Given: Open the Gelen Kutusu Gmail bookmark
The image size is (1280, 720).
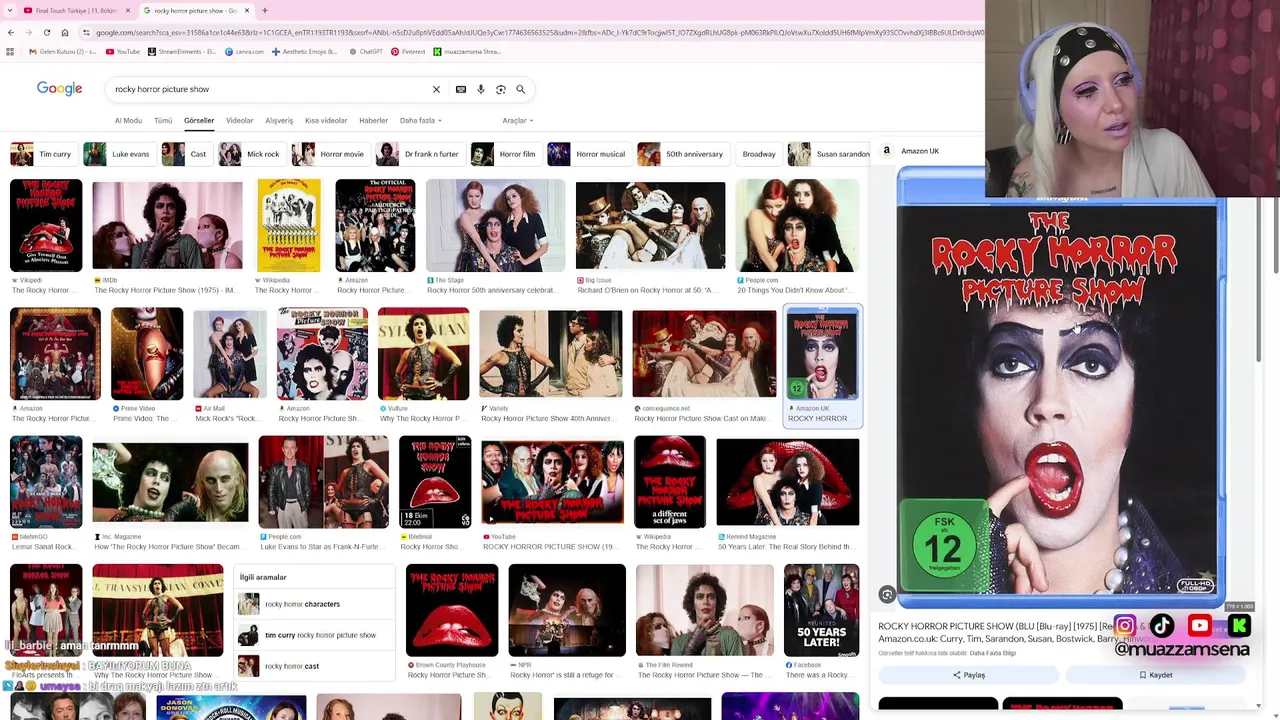Looking at the screenshot, I should (62, 51).
